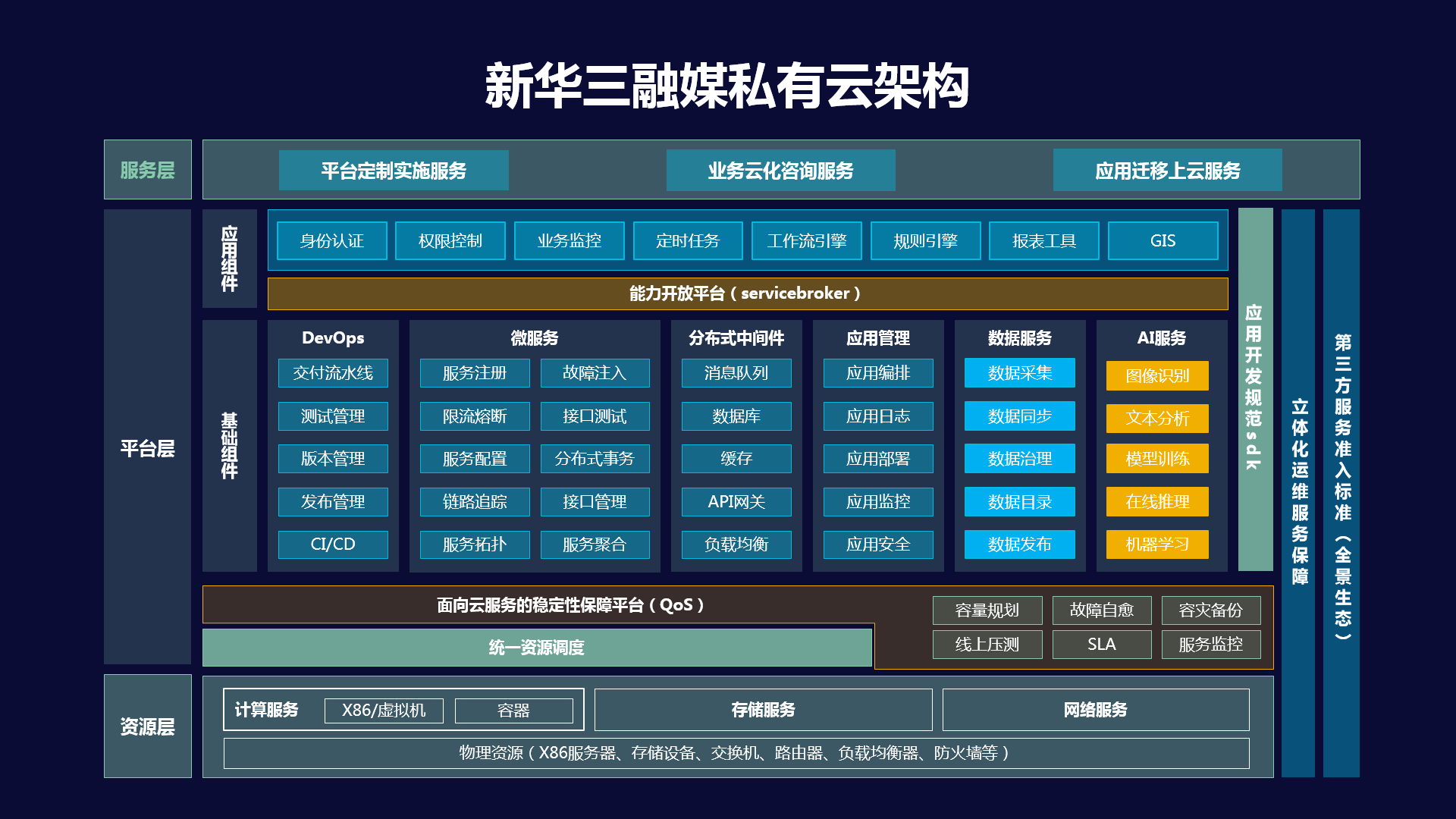The width and height of the screenshot is (1456, 819).
Task: Select the 存储服务 box
Action: pyautogui.click(x=764, y=710)
